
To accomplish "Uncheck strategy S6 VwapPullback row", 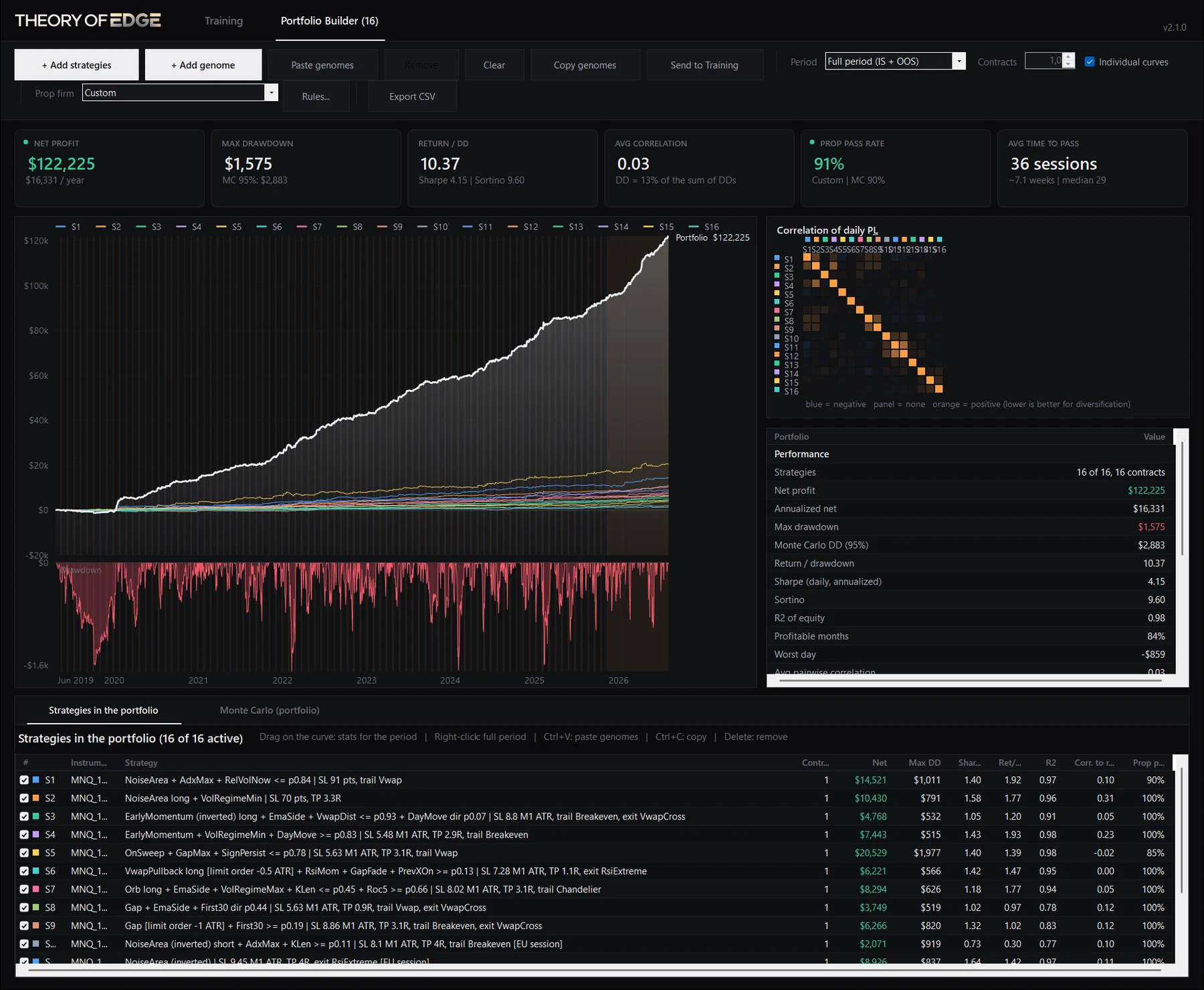I will click(x=24, y=871).
